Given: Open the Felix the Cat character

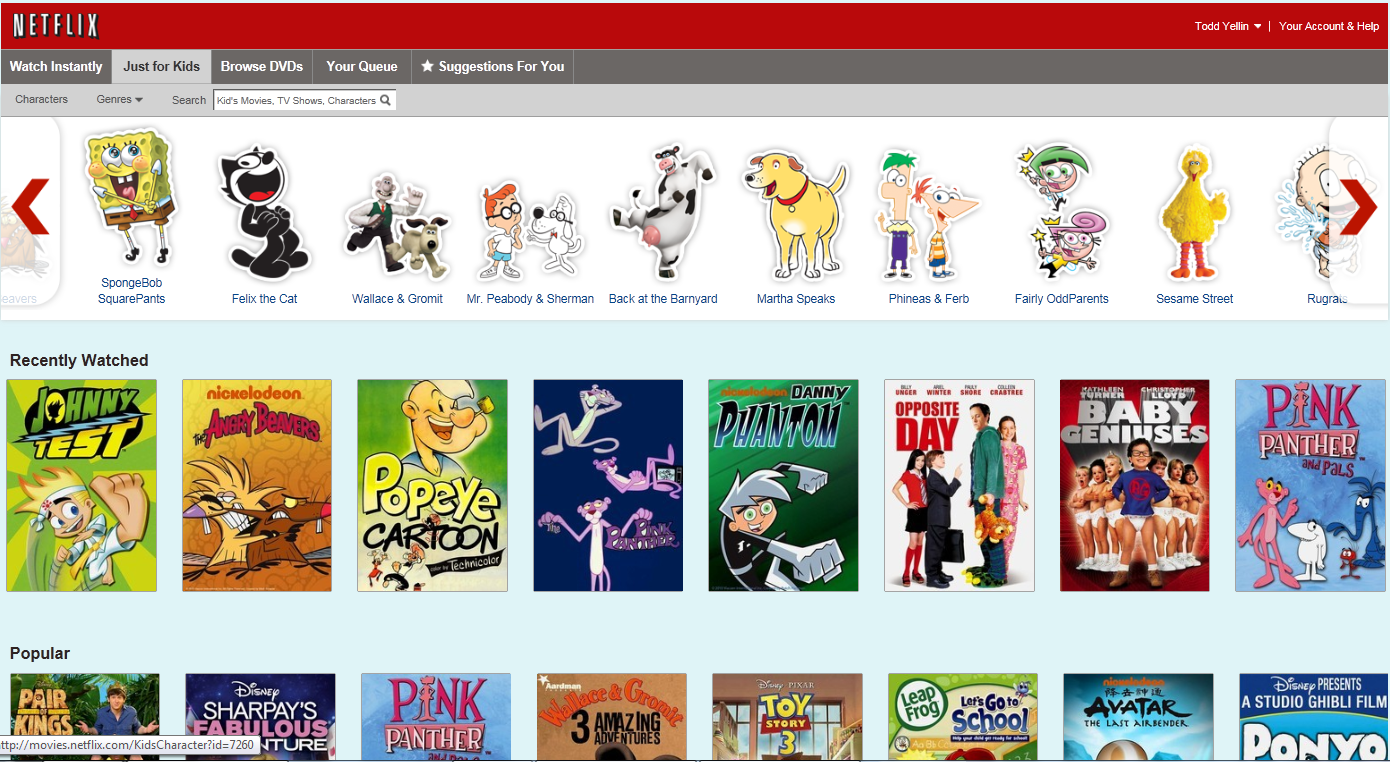Looking at the screenshot, I should pyautogui.click(x=263, y=210).
